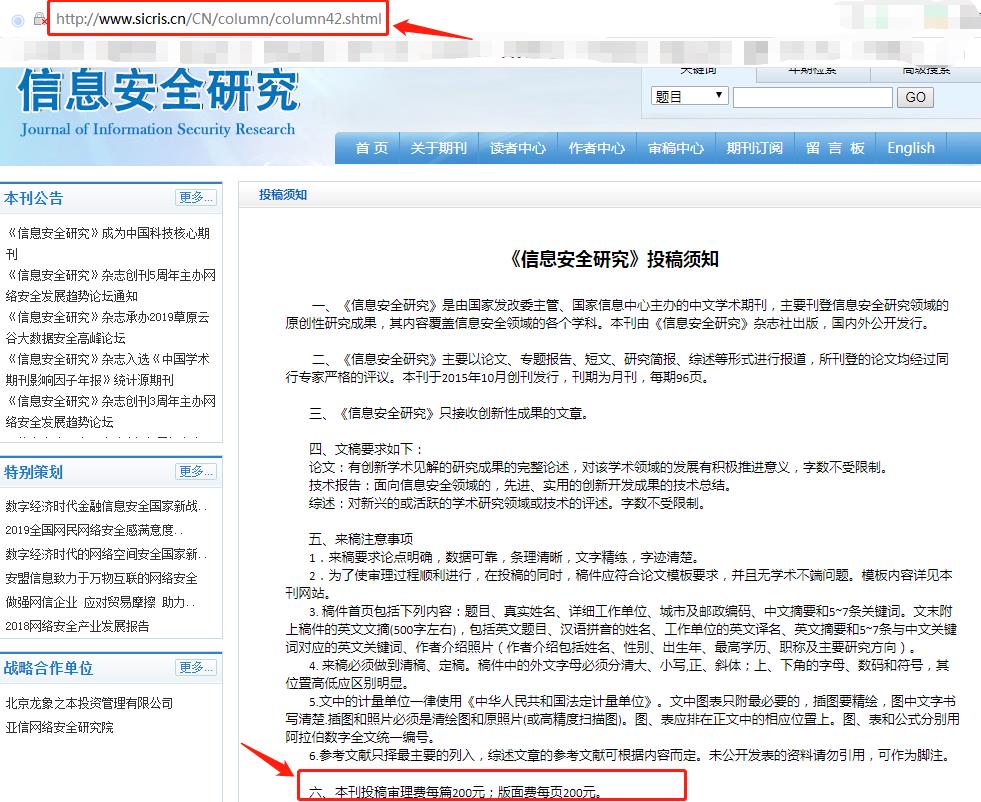The image size is (981, 802).
Task: Expand 更多 in 战略合作单位 section
Action: click(x=195, y=667)
